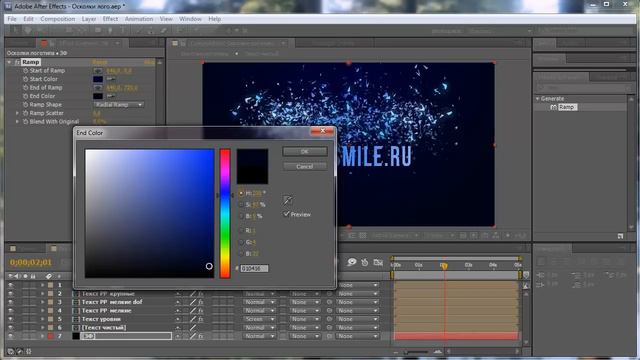The width and height of the screenshot is (640, 360).
Task: Click the End Color eyedropper in Effect Controls
Action: tap(111, 96)
